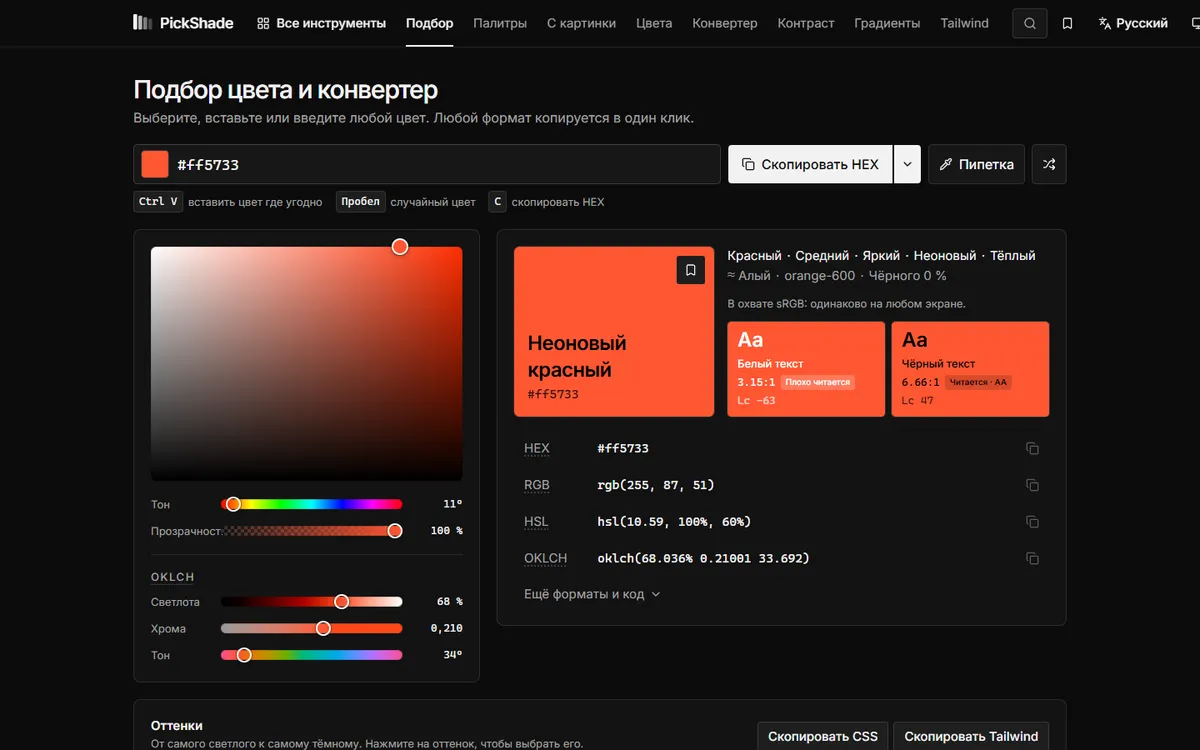Click the C shortcut key hint
This screenshot has height=750, width=1200.
click(497, 201)
